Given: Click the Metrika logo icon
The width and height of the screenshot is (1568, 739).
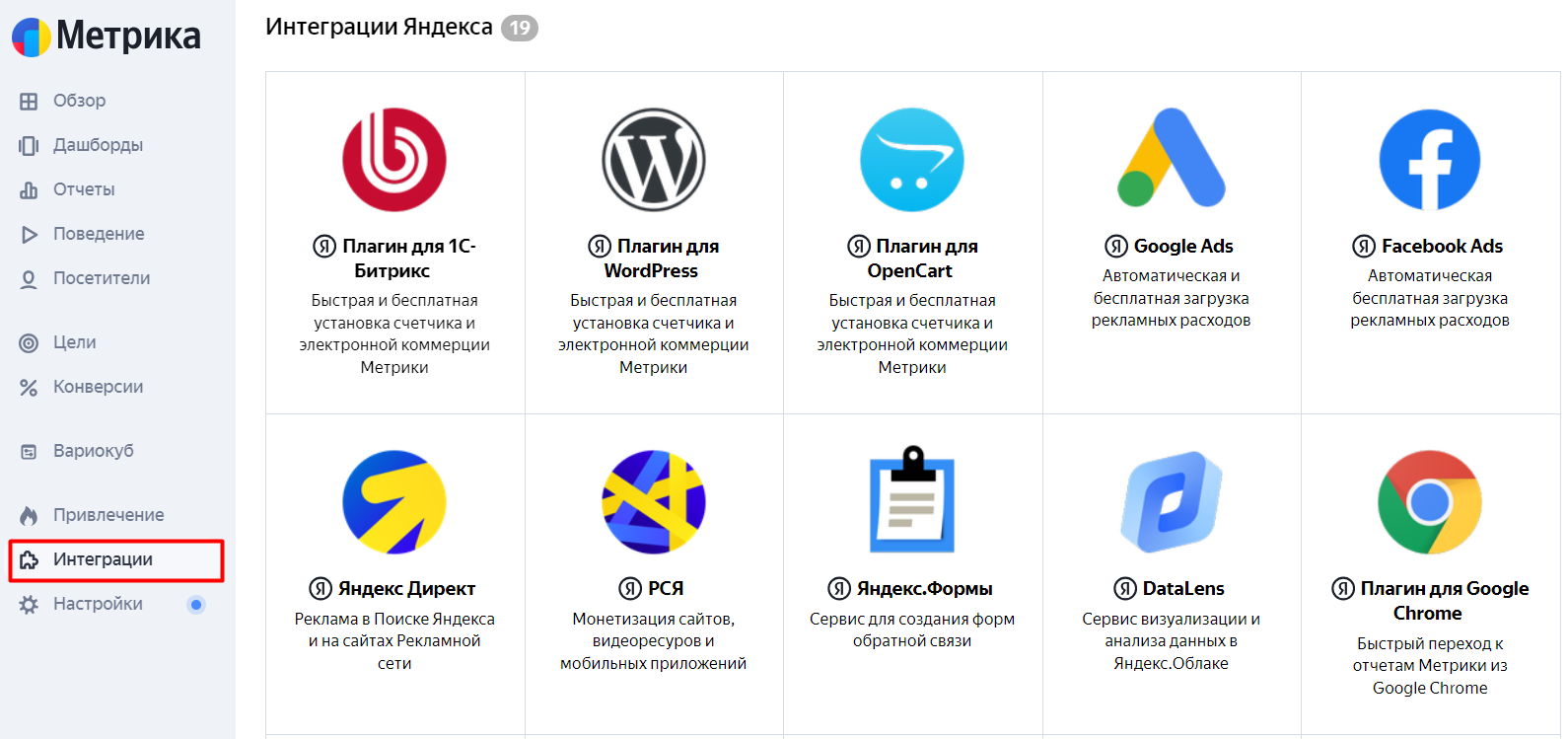Looking at the screenshot, I should pos(32,37).
